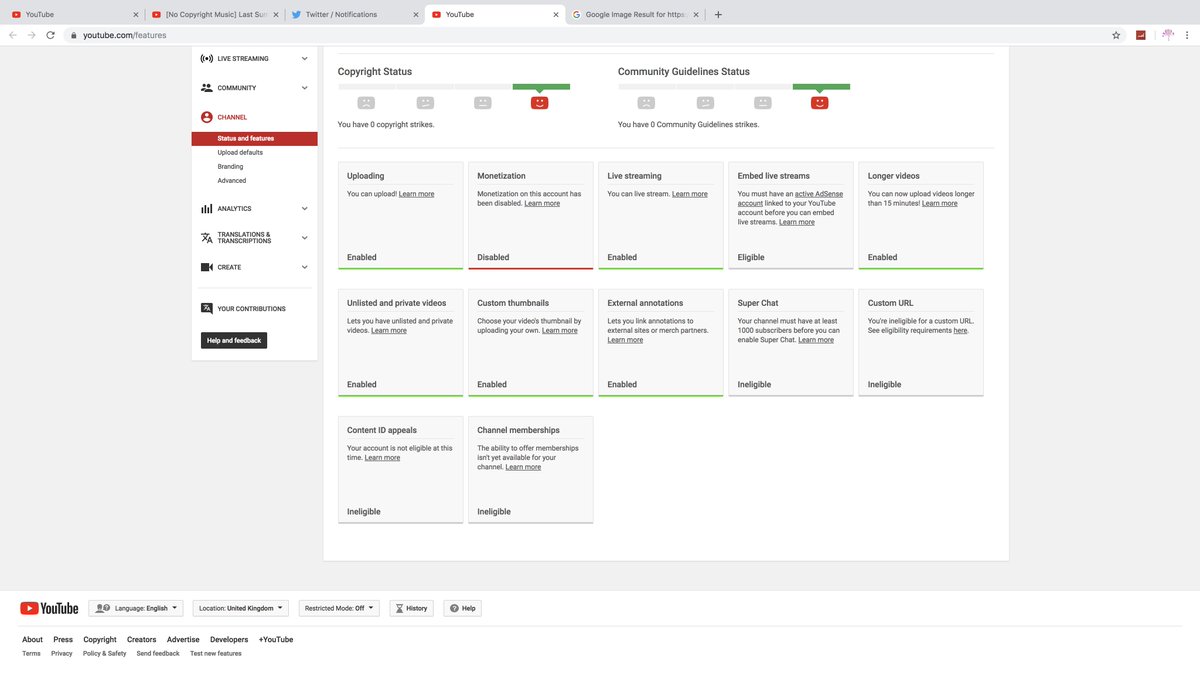This screenshot has height=675, width=1200.
Task: Switch to the Google Image Result tab
Action: [x=636, y=15]
